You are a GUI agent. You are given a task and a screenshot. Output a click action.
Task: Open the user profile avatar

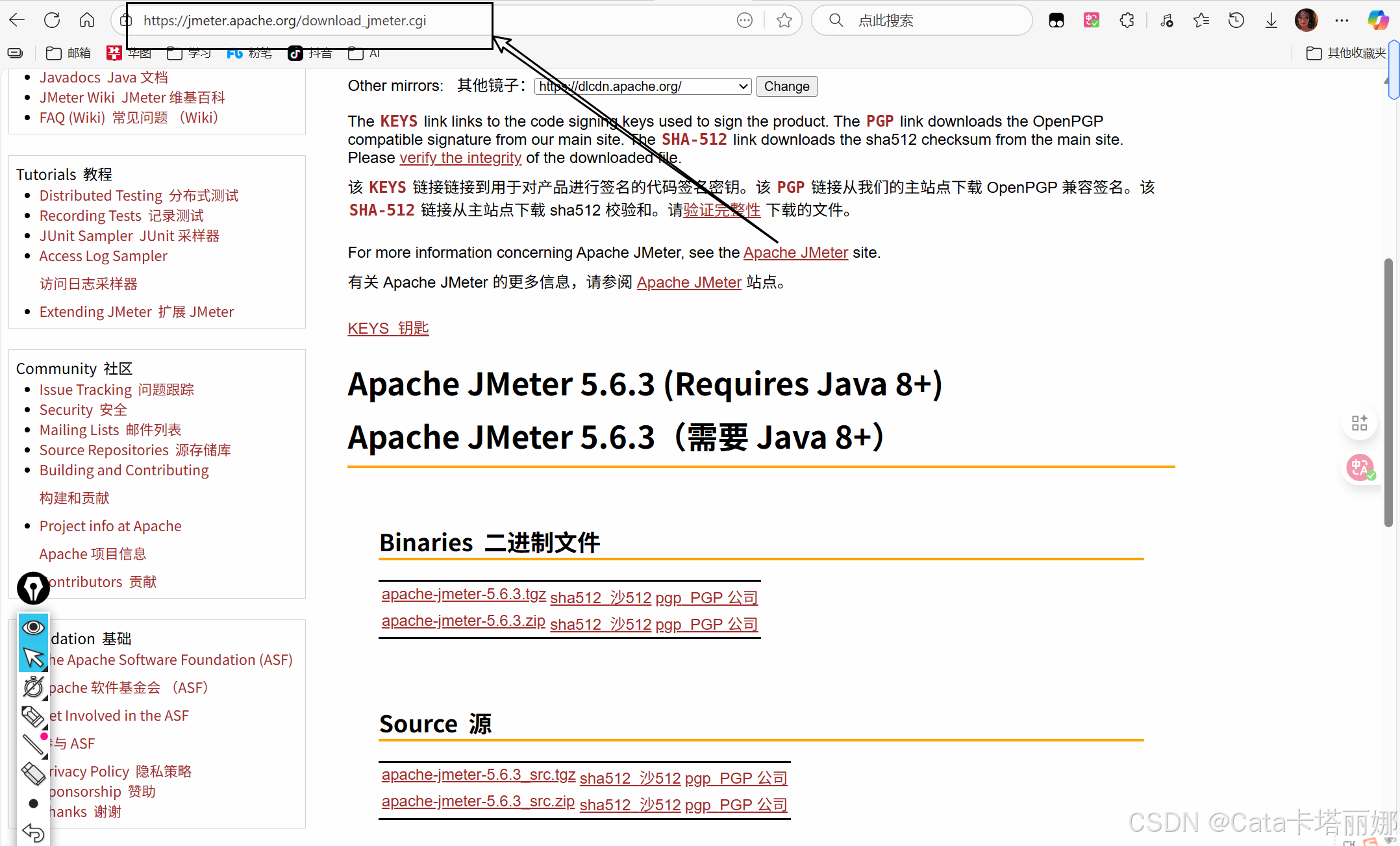coord(1306,20)
